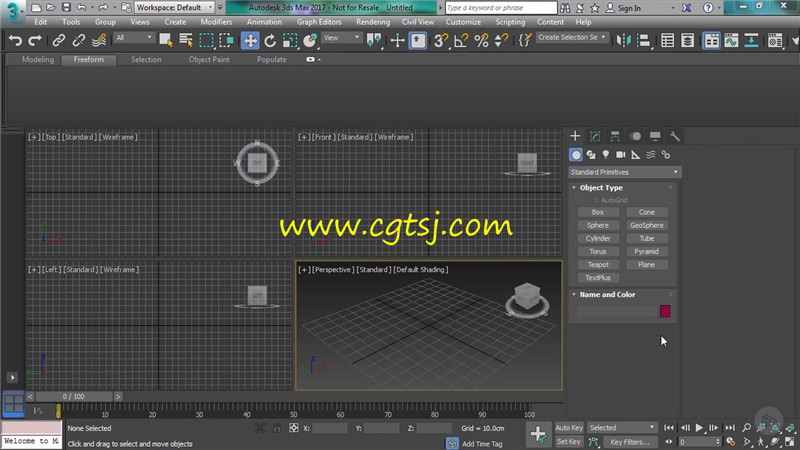
Task: Click the Redo arrow in main toolbar
Action: pos(35,40)
